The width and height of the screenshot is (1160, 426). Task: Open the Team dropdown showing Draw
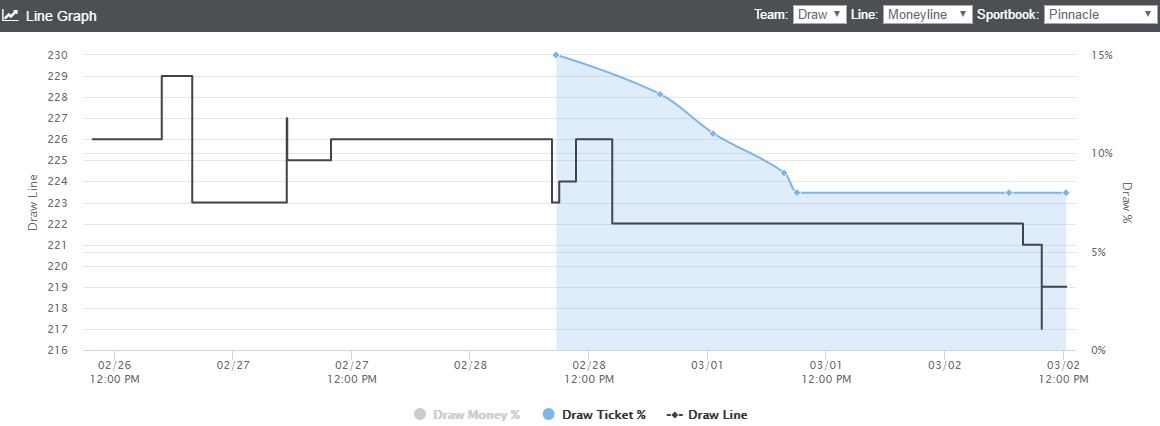(x=820, y=14)
